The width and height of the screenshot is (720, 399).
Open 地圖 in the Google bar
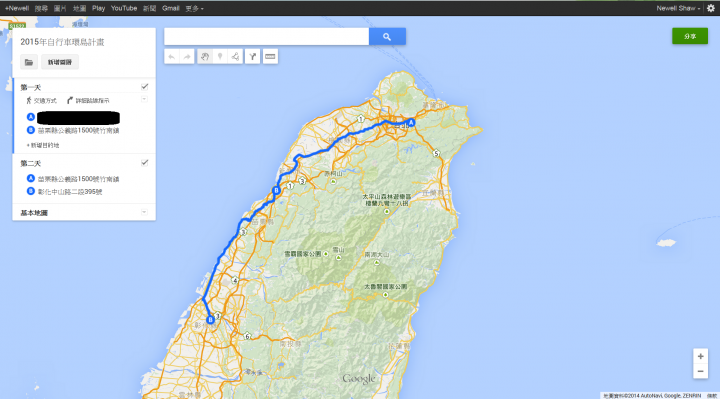point(79,8)
